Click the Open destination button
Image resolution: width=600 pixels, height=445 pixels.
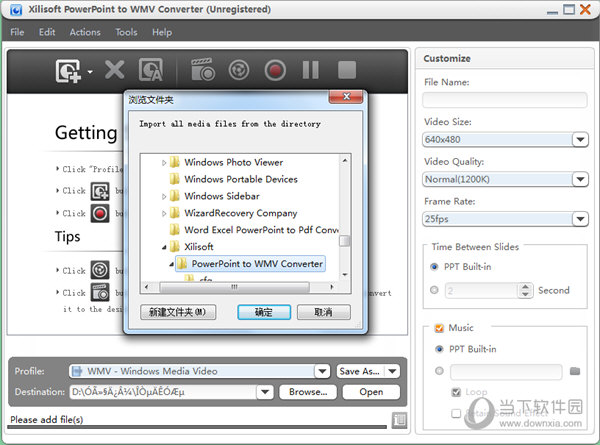371,392
